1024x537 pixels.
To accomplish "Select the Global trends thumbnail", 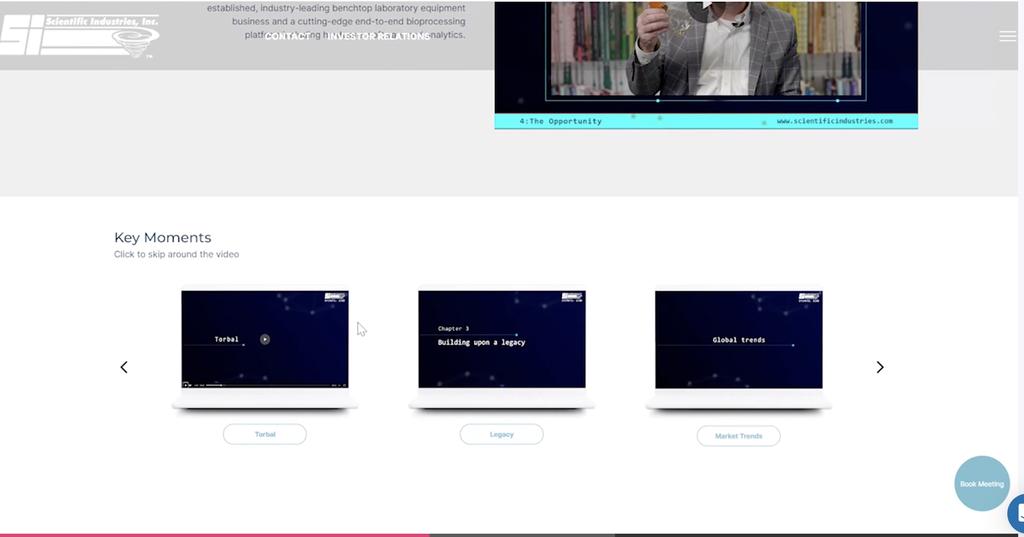I will 738,339.
